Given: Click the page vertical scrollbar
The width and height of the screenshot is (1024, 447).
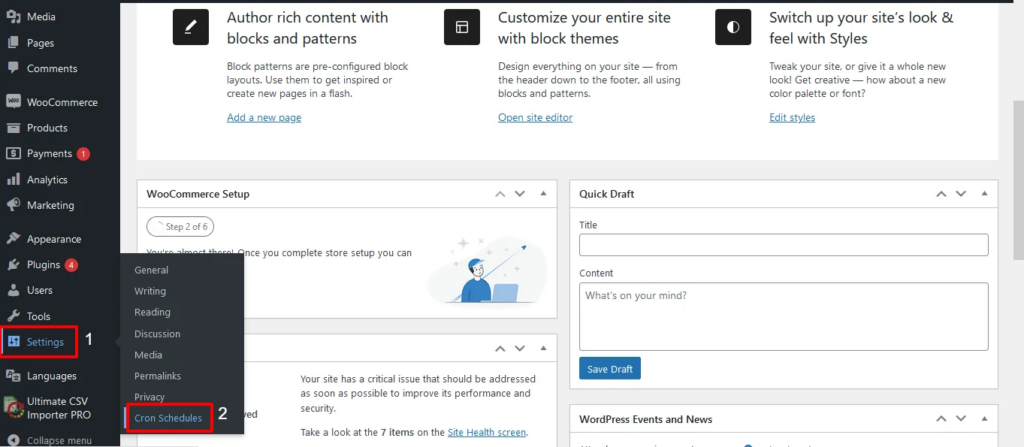Looking at the screenshot, I should tap(1018, 180).
